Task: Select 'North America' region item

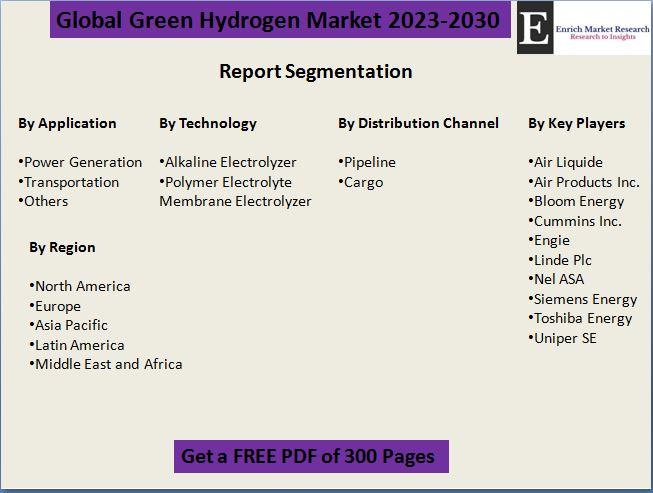Action: point(80,286)
